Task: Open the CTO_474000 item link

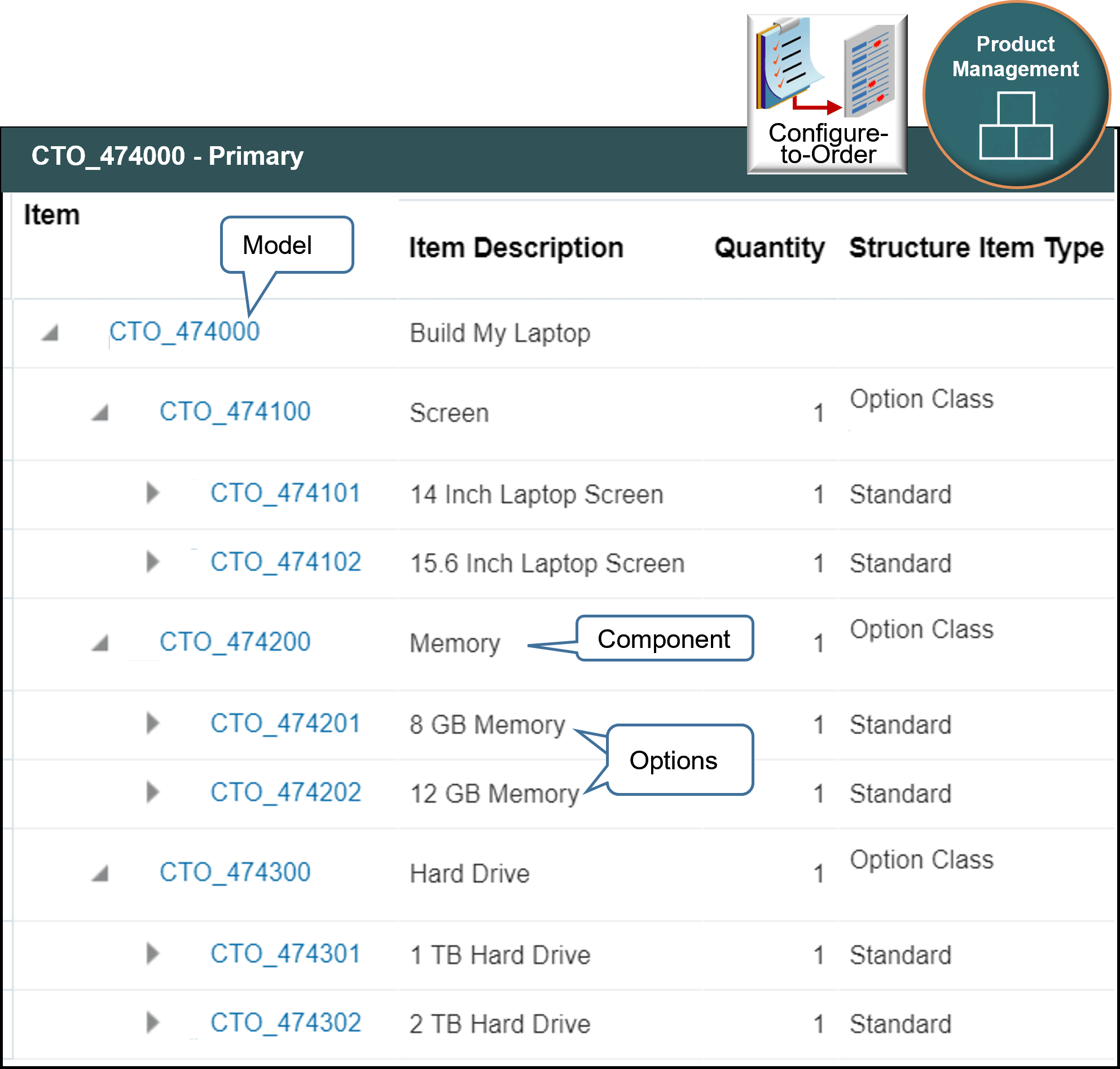Action: 185,332
